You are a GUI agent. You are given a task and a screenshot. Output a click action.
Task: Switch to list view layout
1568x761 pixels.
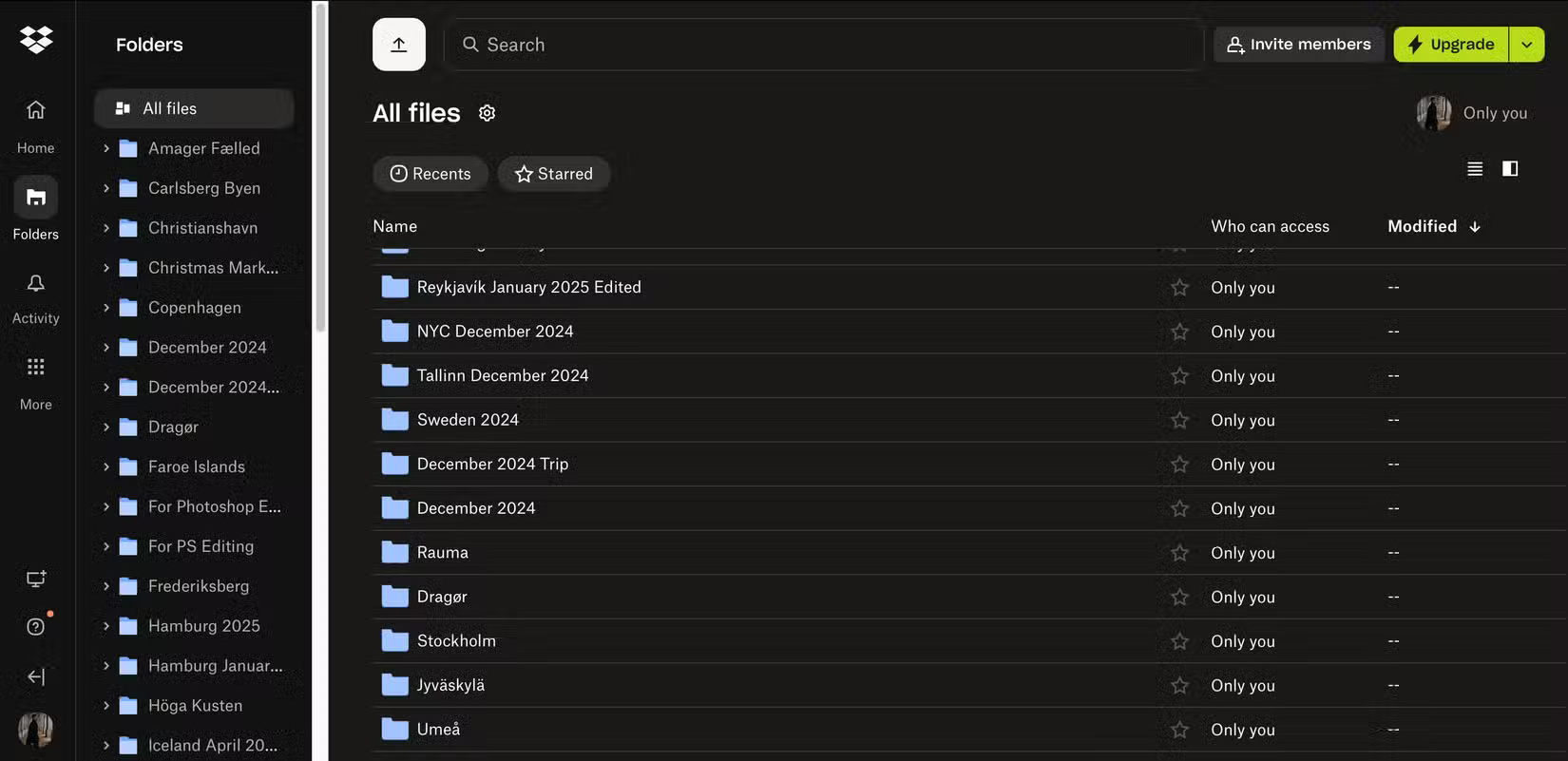coord(1475,169)
